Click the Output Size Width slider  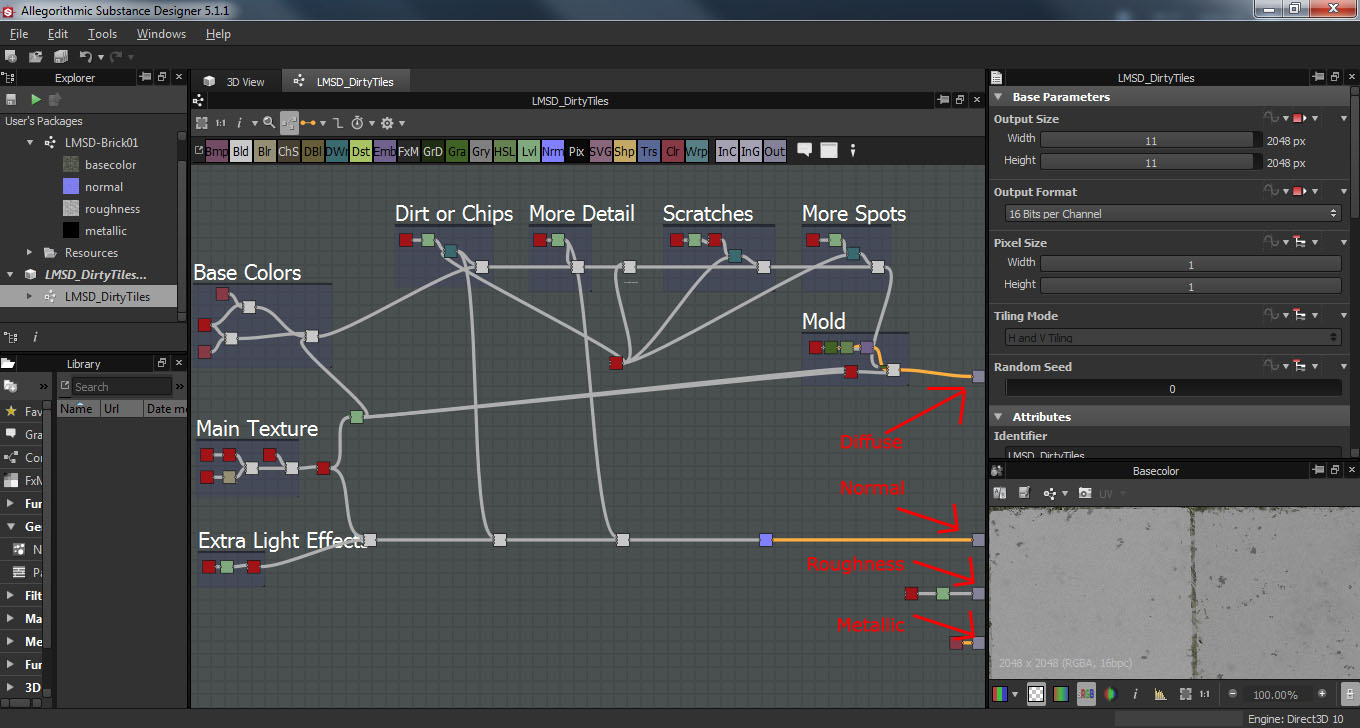[1151, 140]
